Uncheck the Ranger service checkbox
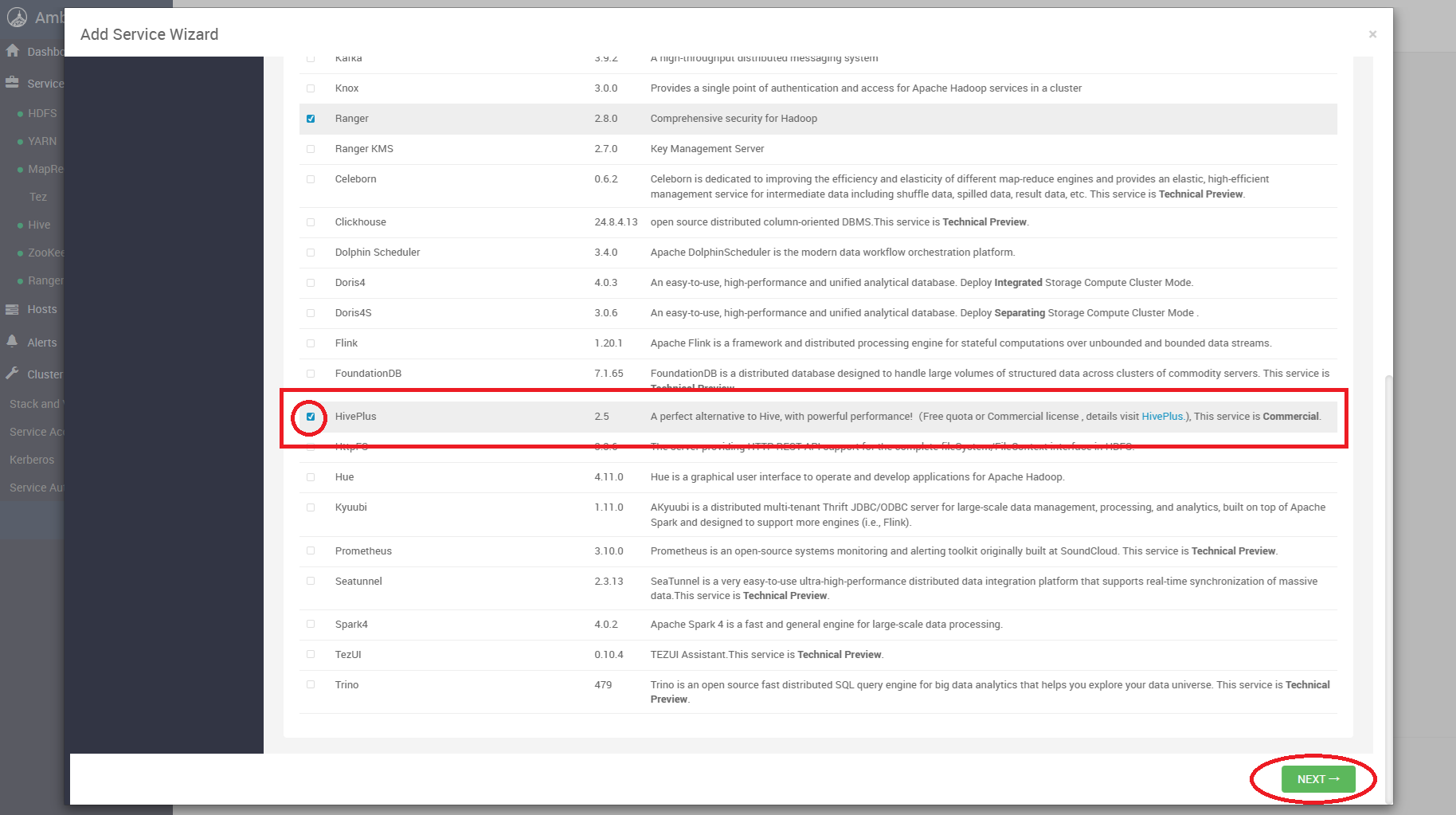Viewport: 1456px width, 815px height. pyautogui.click(x=311, y=119)
